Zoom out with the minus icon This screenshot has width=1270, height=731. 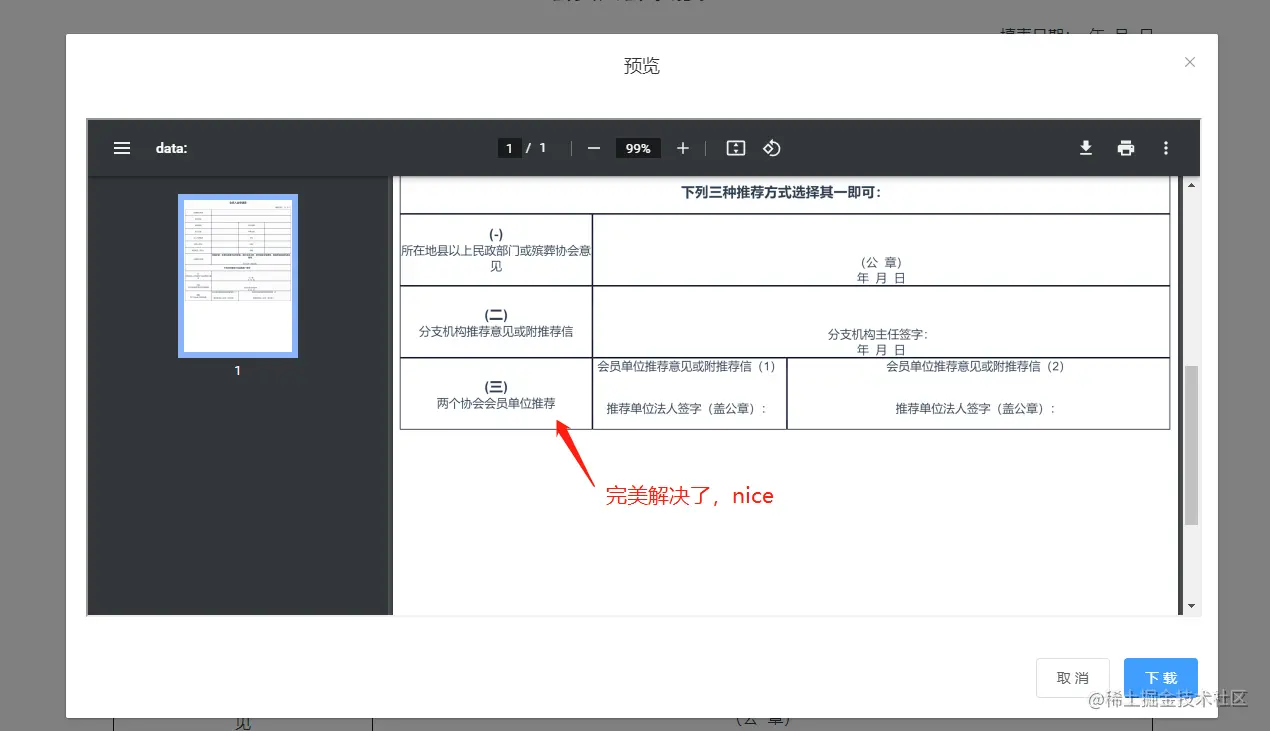(x=593, y=148)
